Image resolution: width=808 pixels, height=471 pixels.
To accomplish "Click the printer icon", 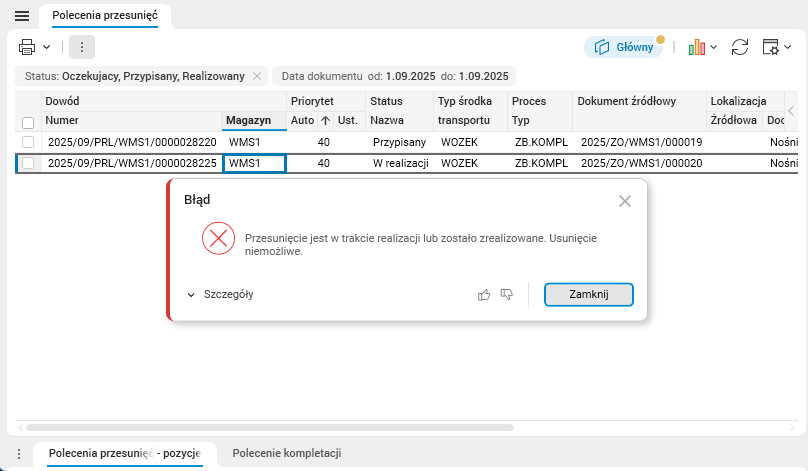I will point(28,46).
